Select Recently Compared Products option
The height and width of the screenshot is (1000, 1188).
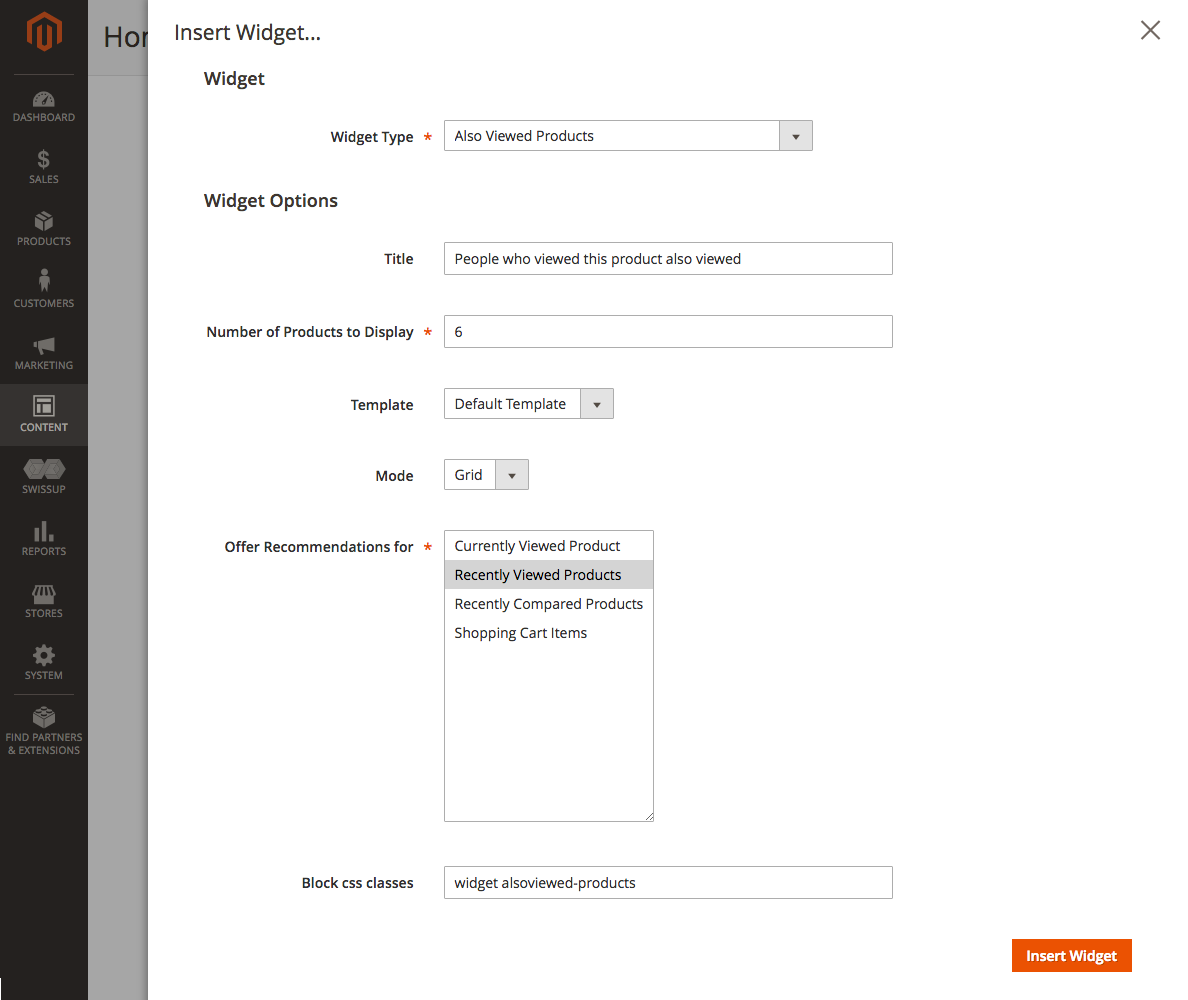pyautogui.click(x=549, y=604)
